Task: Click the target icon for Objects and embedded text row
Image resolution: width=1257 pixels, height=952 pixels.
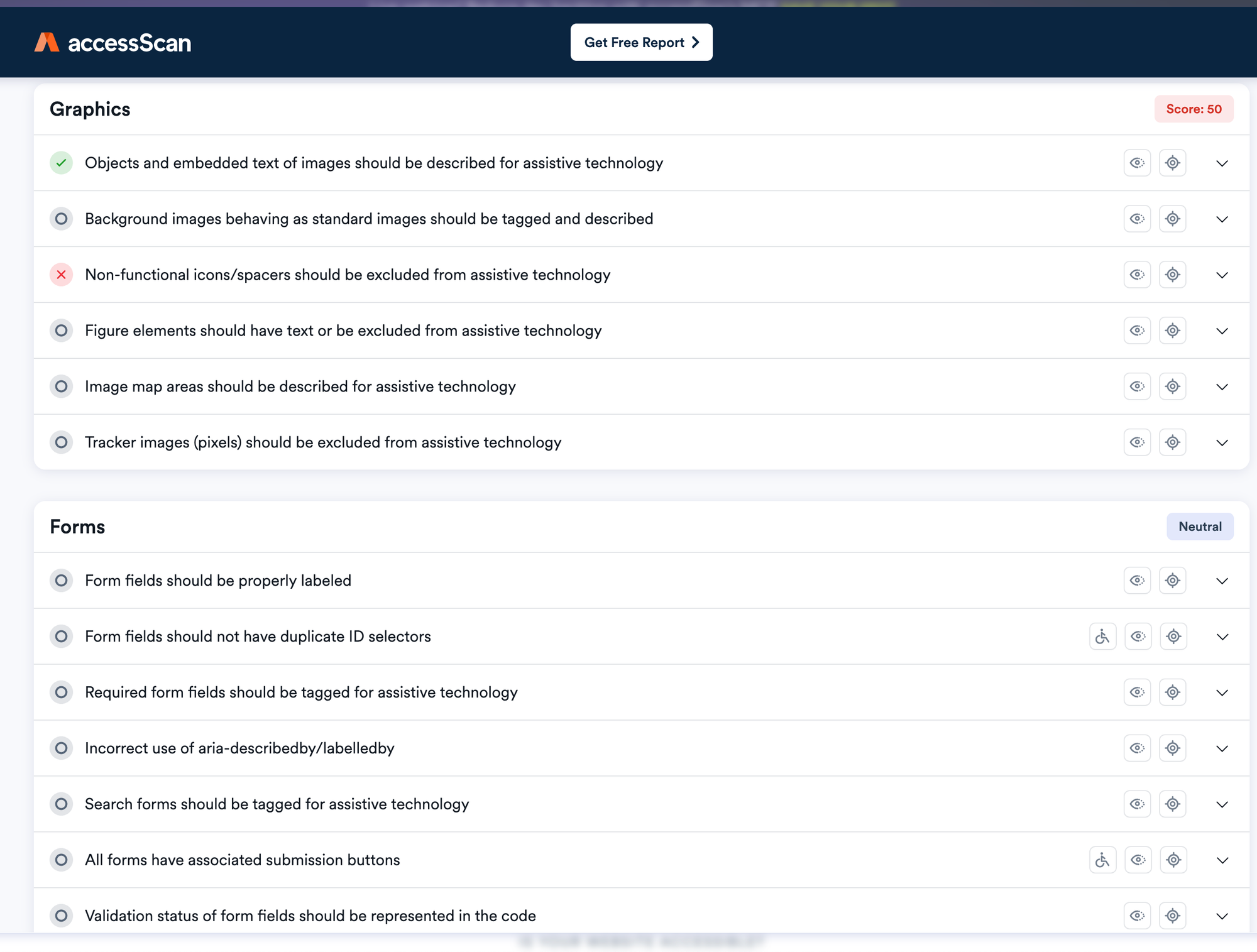Action: [x=1172, y=163]
